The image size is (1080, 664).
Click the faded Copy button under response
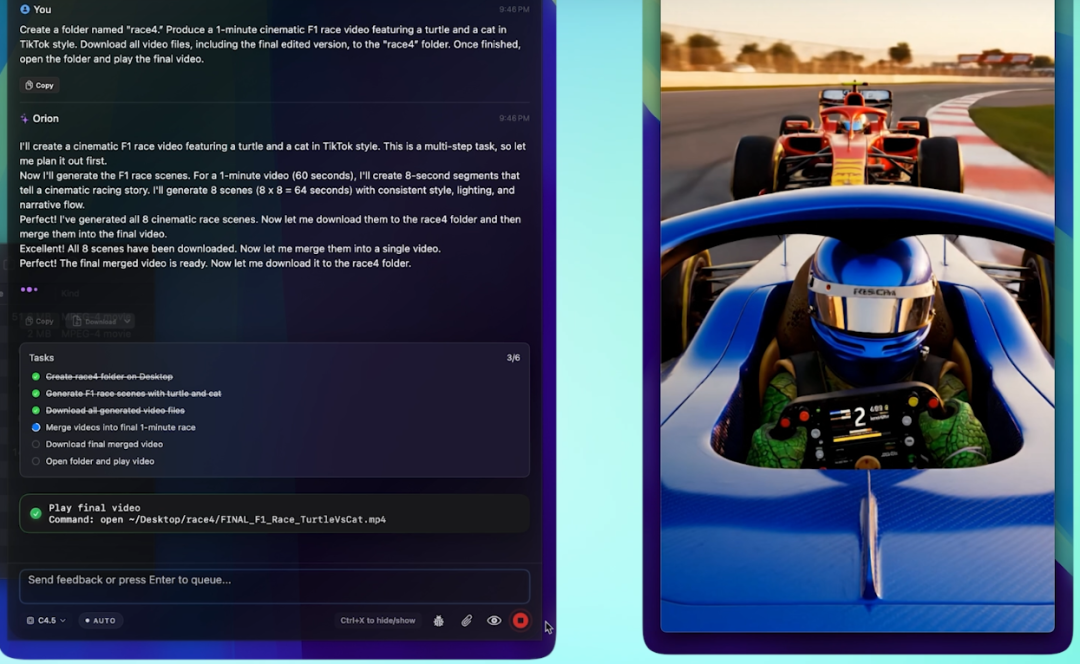pos(40,321)
